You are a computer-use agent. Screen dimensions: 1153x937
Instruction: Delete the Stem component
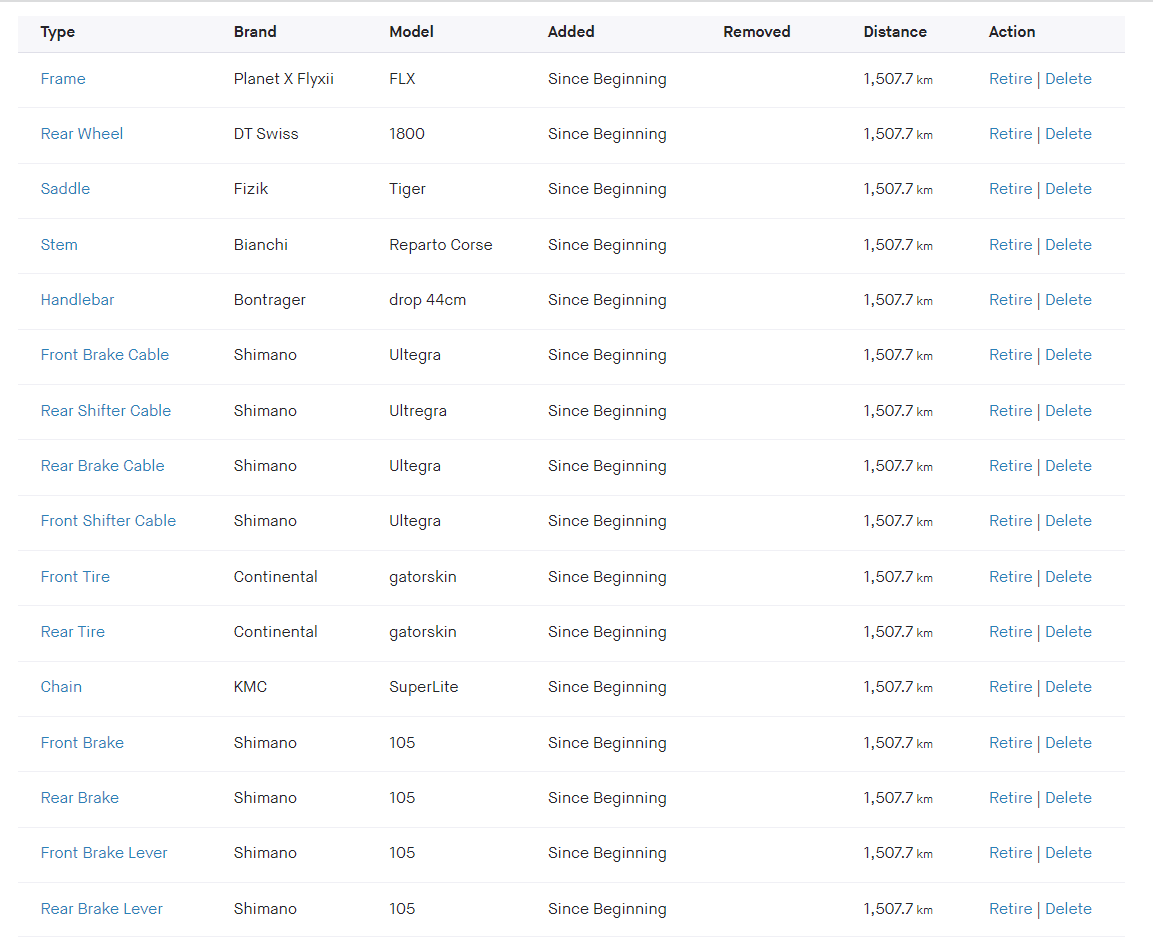coord(1068,245)
